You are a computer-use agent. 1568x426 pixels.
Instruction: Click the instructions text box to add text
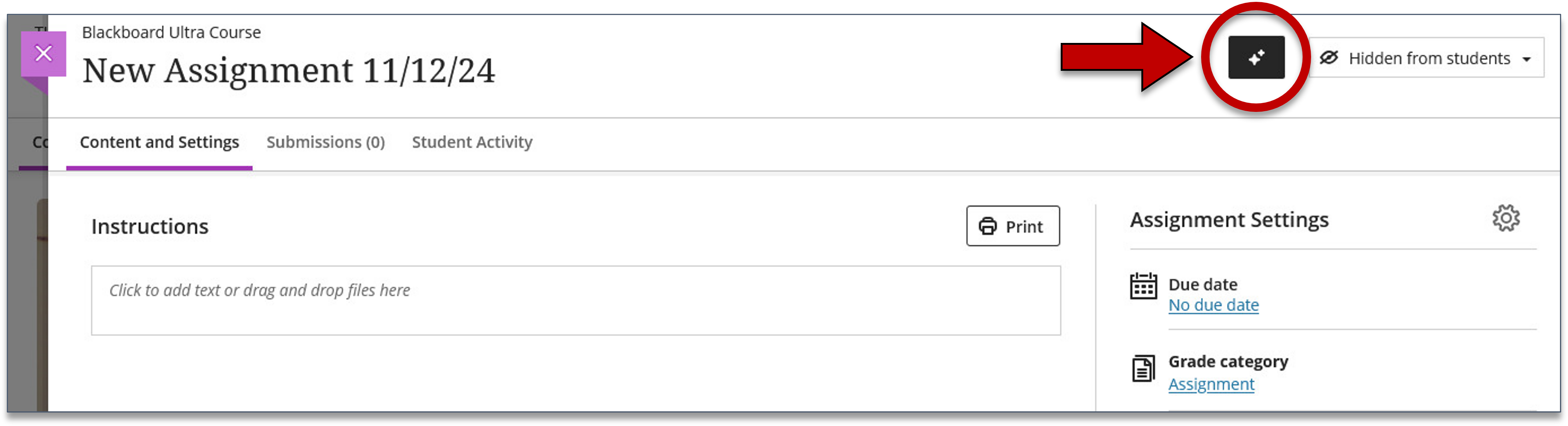pyautogui.click(x=576, y=301)
